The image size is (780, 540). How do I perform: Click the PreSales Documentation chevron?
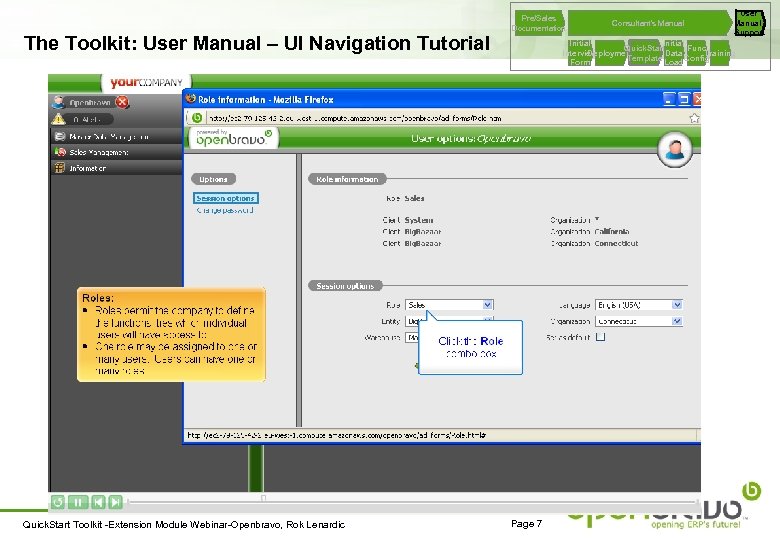539,23
